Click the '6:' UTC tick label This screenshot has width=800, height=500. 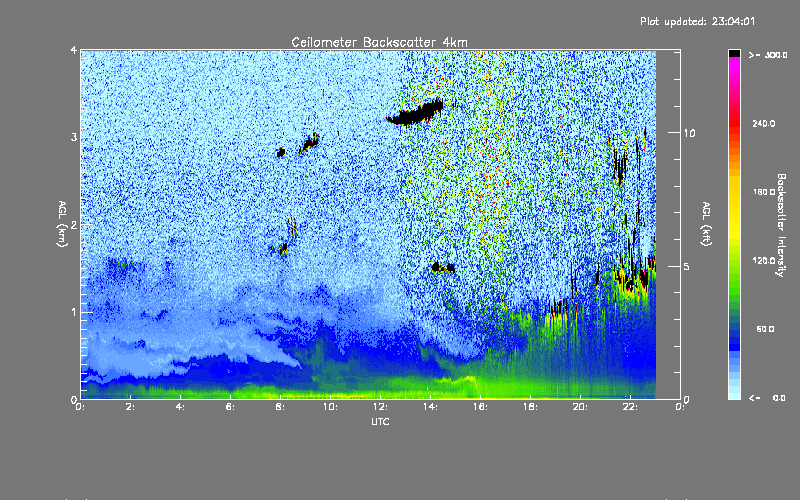(231, 407)
